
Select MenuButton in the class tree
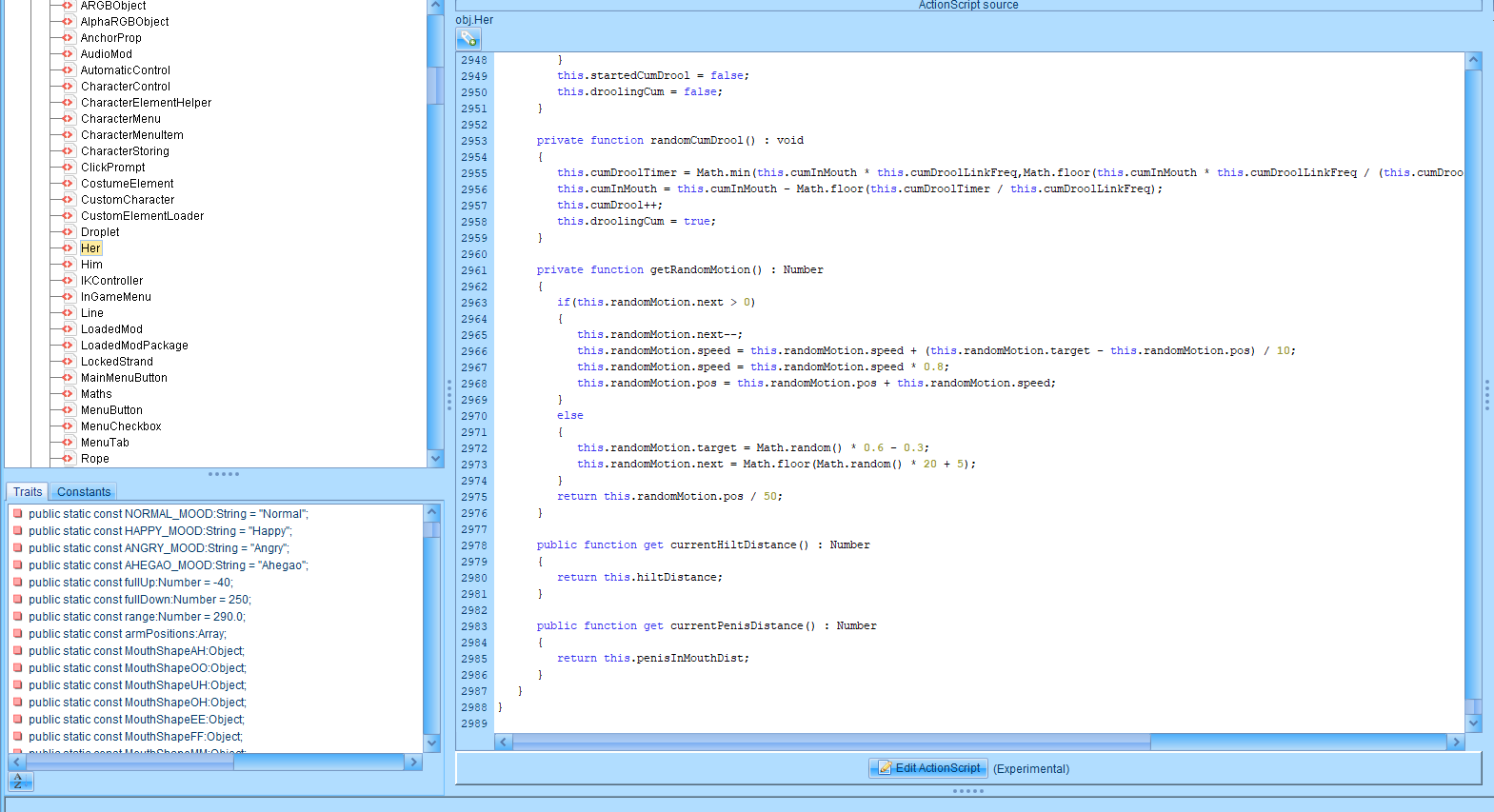click(x=111, y=410)
